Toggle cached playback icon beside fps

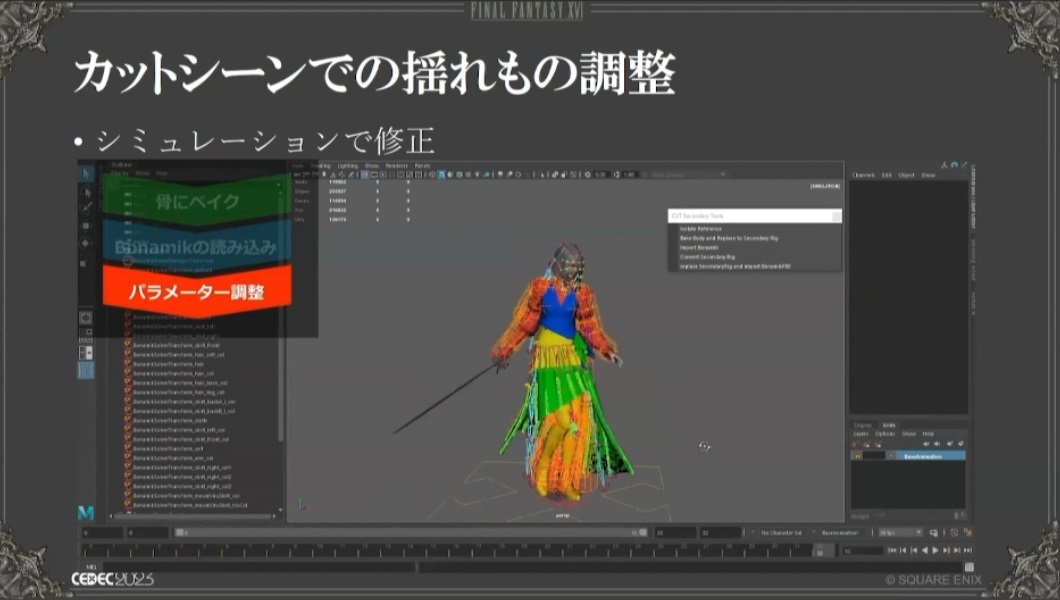934,533
